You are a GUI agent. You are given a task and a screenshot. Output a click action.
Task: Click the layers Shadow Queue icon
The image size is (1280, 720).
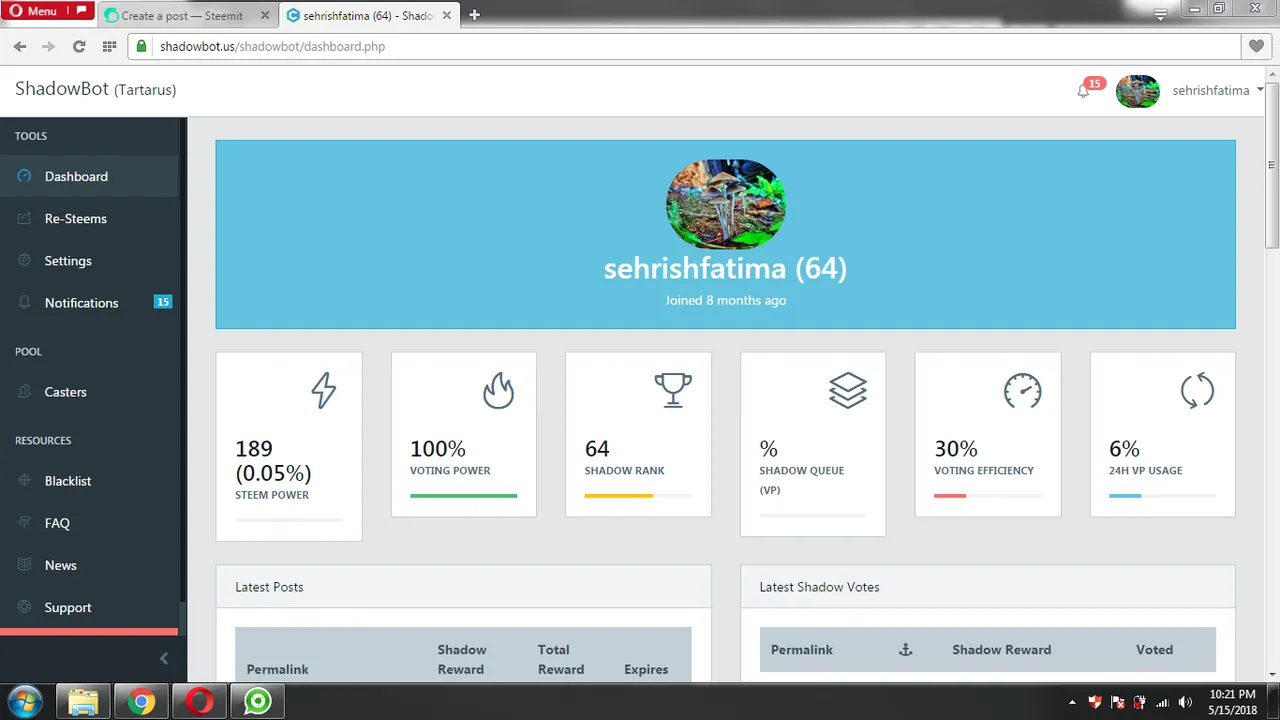pyautogui.click(x=848, y=390)
